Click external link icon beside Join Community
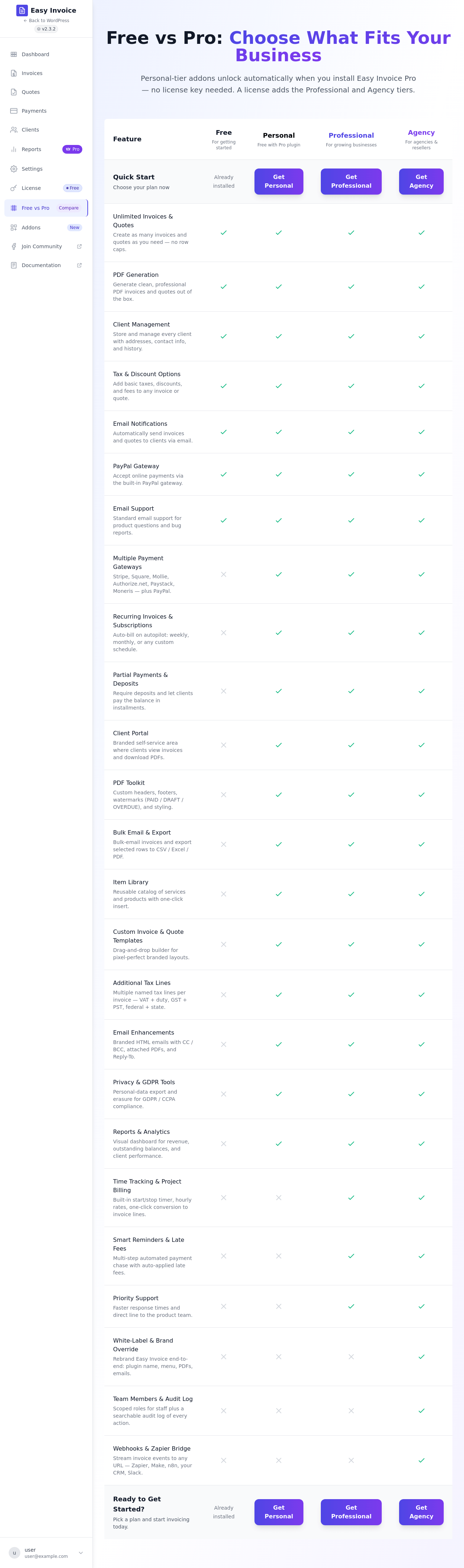Image resolution: width=464 pixels, height=1568 pixels. (x=79, y=247)
